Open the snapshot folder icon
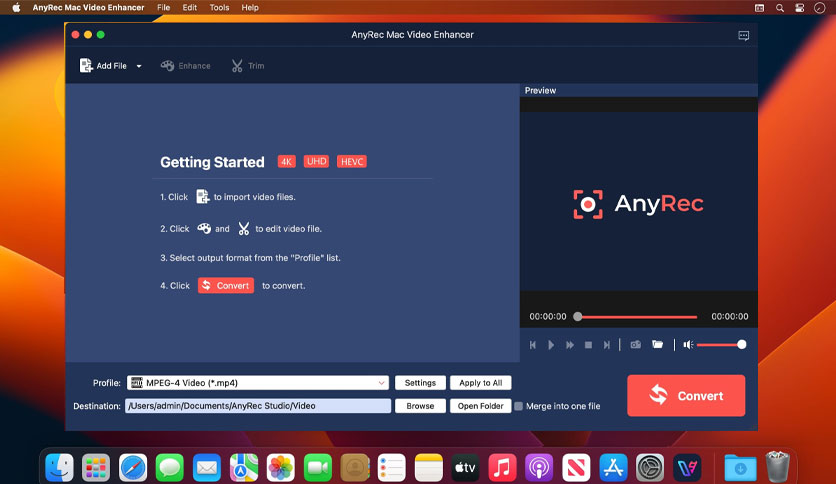836x484 pixels. [x=657, y=345]
